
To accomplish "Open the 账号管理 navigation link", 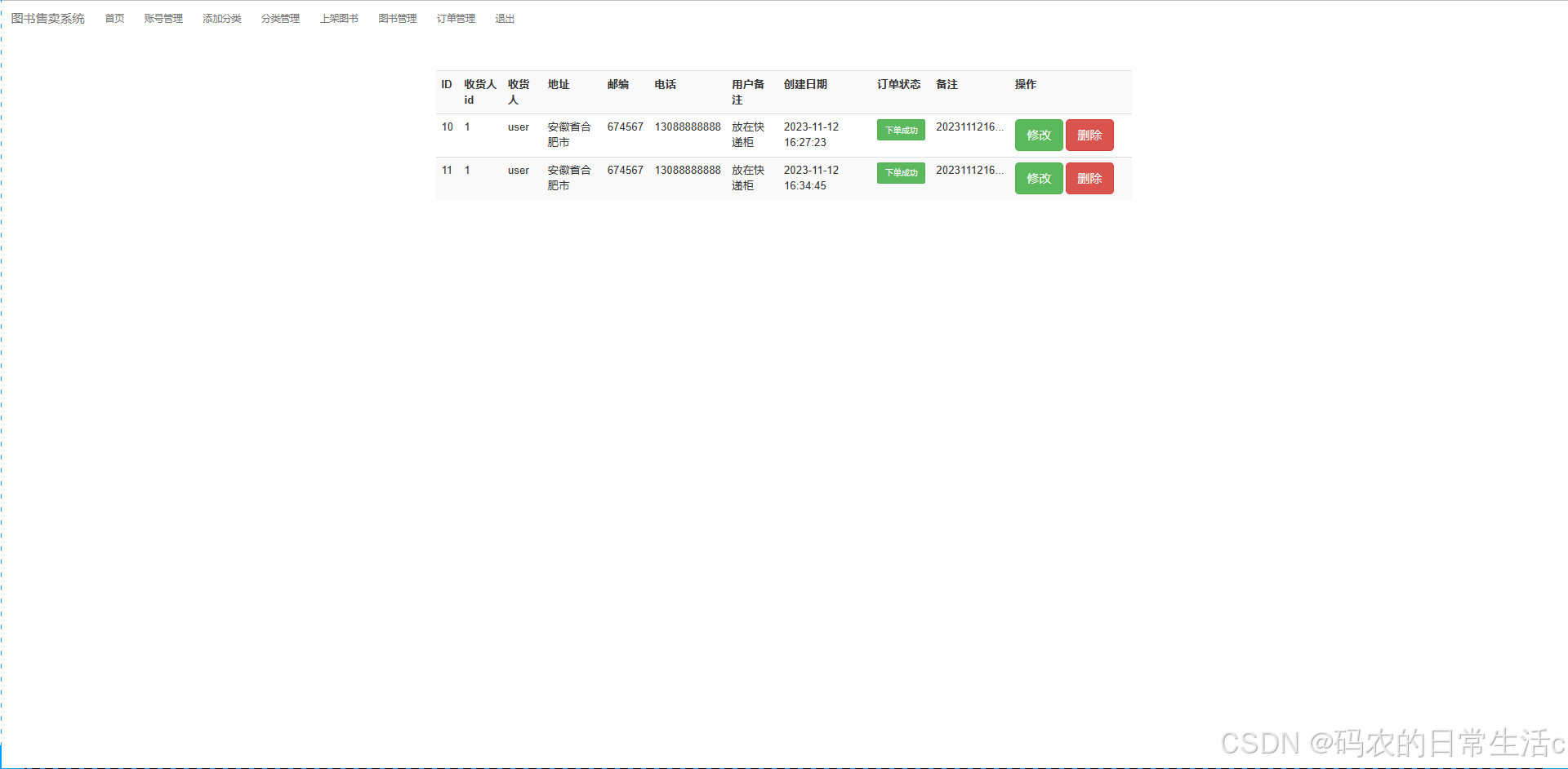I will (163, 18).
